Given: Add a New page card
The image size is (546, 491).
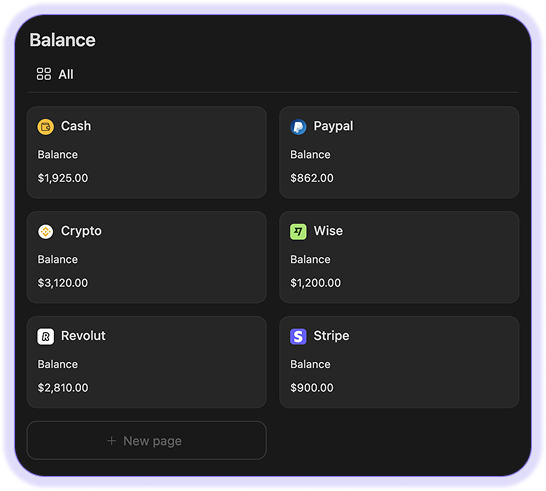Looking at the screenshot, I should pos(147,441).
